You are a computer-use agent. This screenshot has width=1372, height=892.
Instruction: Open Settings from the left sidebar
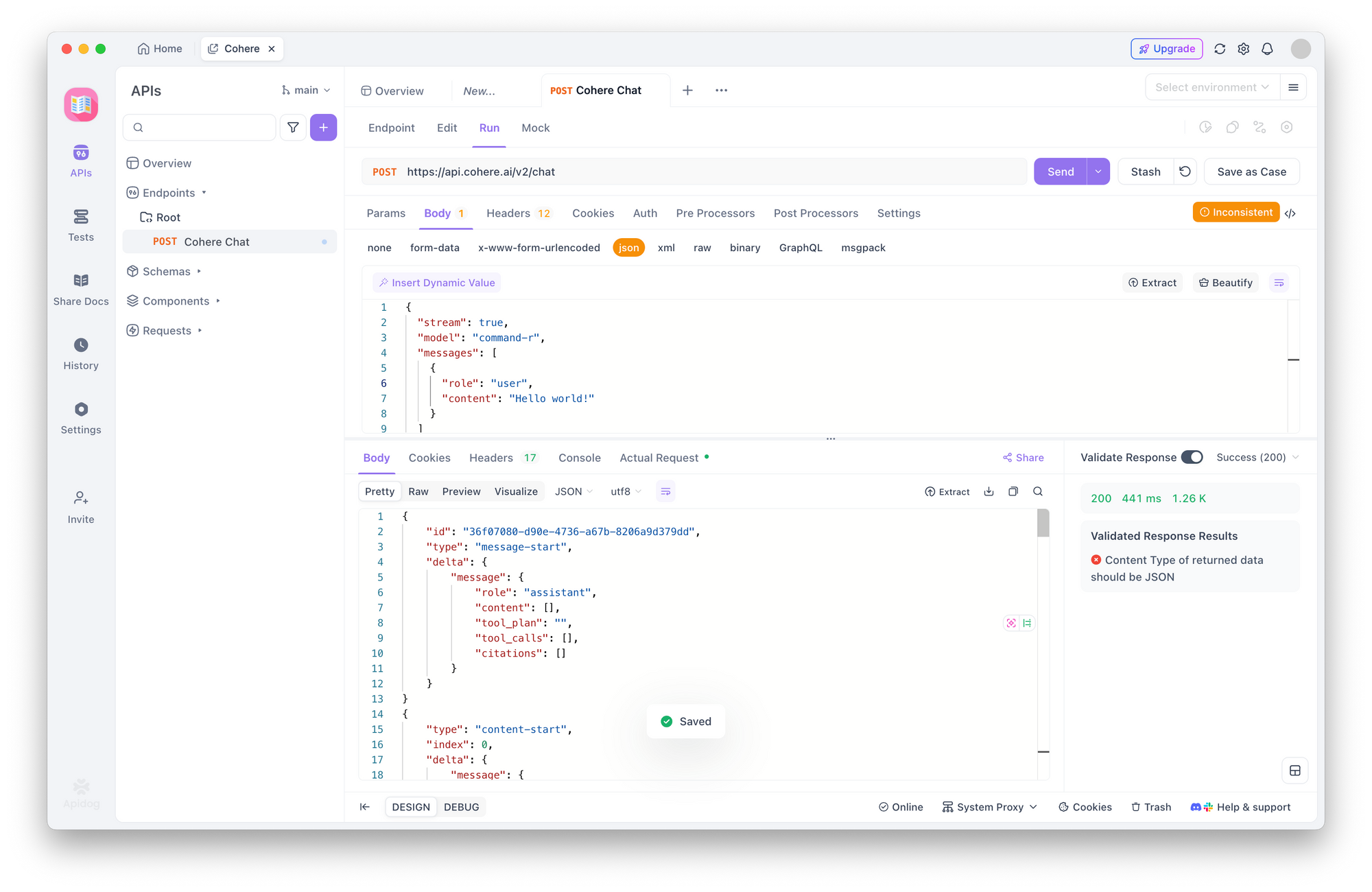(x=81, y=419)
